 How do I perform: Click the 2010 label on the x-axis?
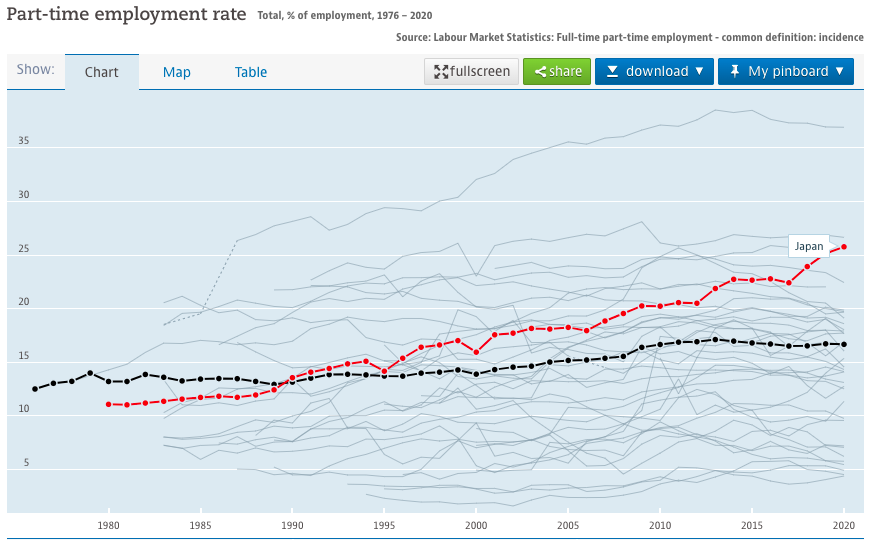660,525
